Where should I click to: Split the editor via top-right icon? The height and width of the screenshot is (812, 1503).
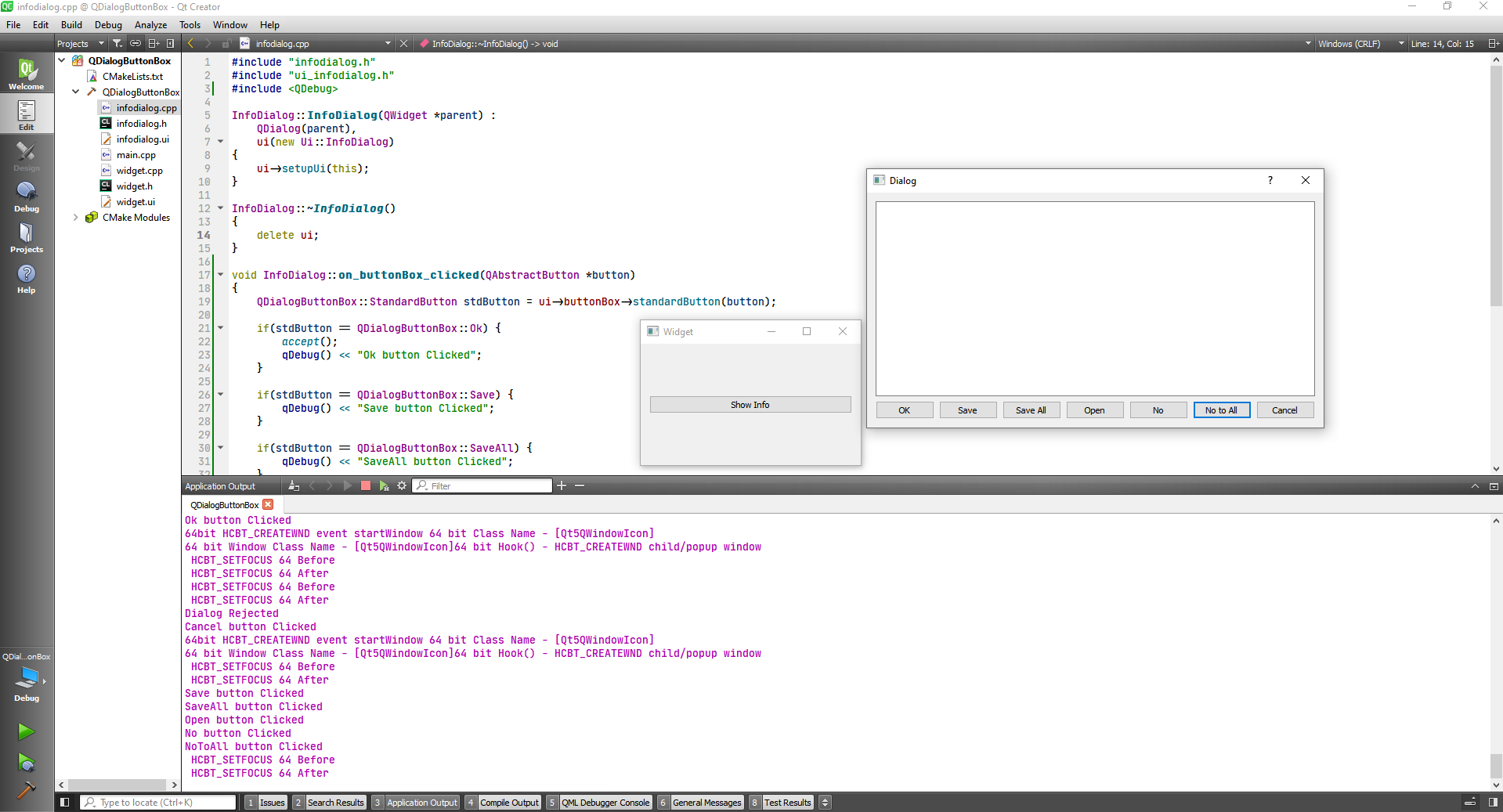point(1493,44)
